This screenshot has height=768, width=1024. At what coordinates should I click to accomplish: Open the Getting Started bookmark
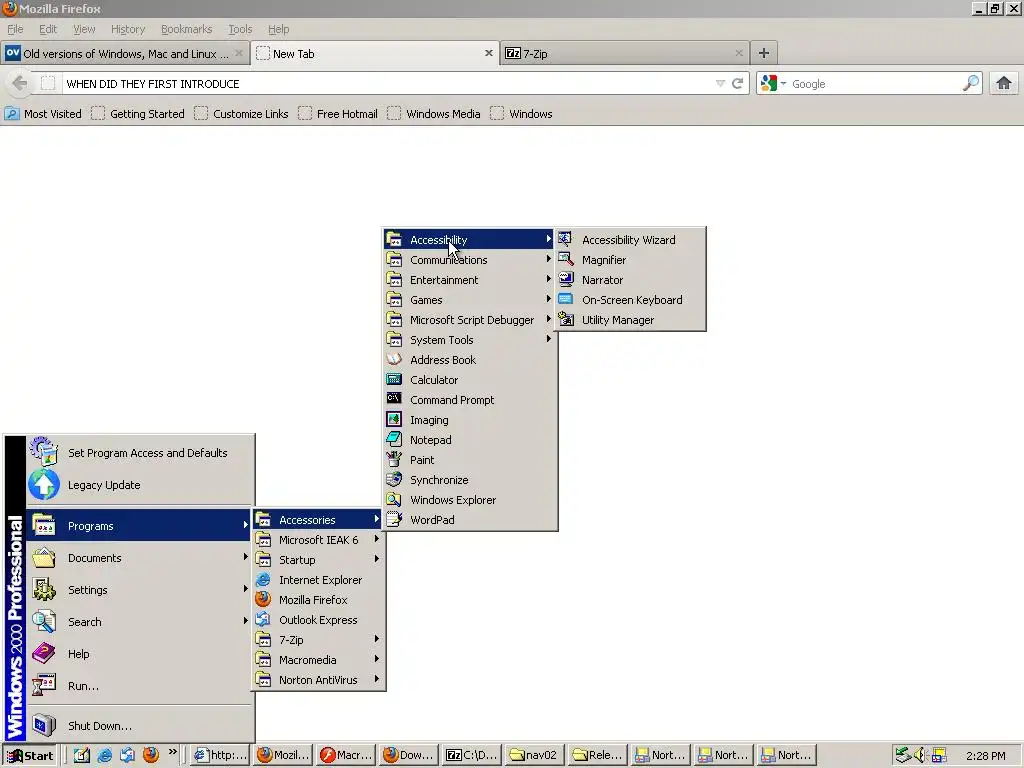click(138, 114)
